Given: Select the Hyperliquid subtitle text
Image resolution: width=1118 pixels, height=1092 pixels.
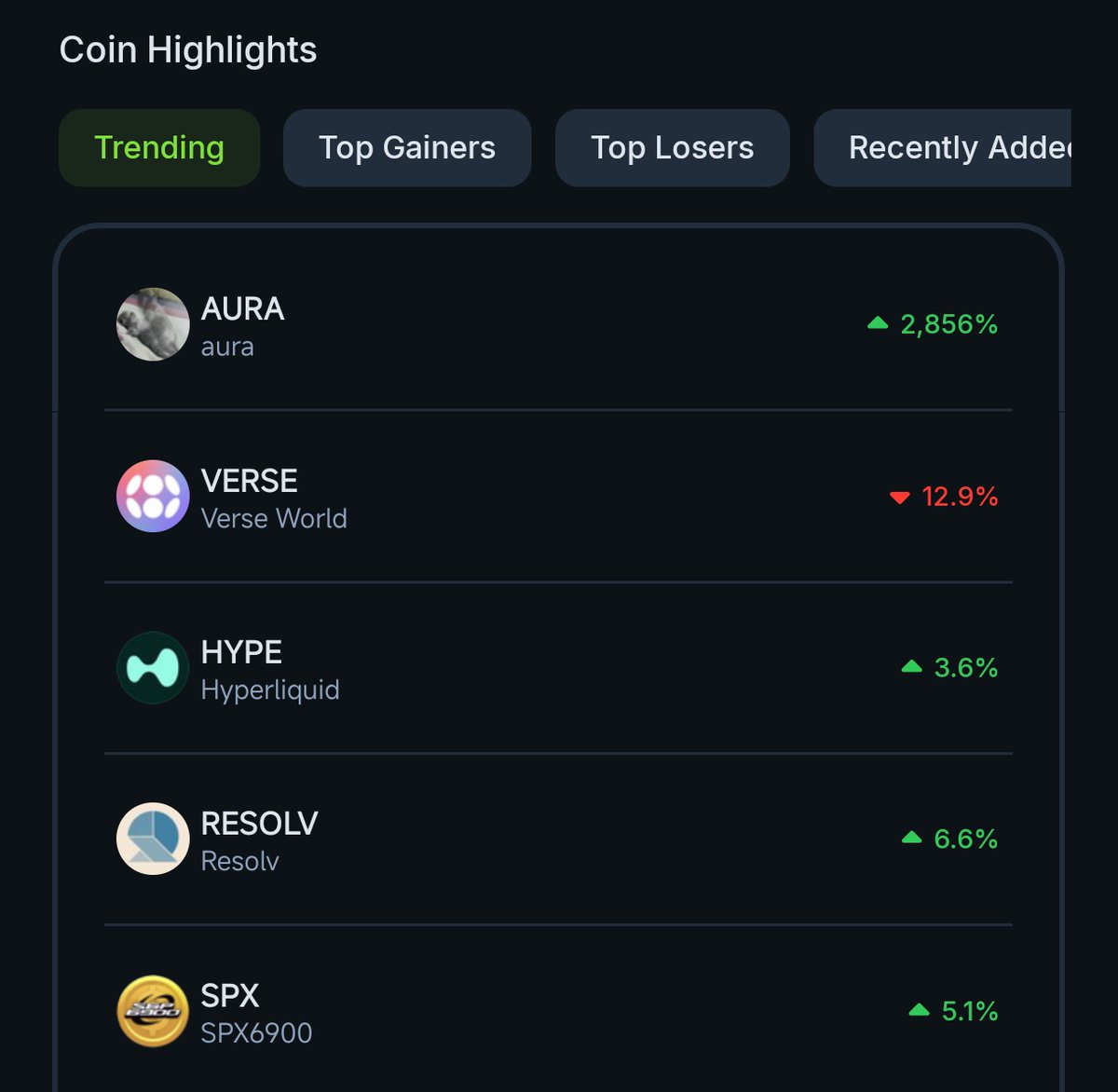Looking at the screenshot, I should (x=270, y=690).
